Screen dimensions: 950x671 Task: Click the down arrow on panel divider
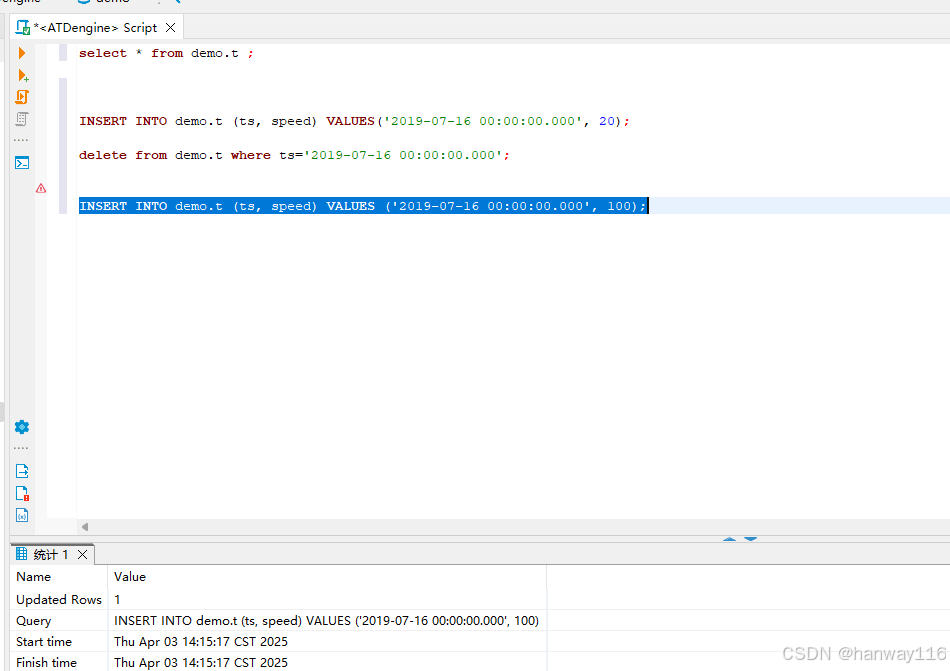pos(751,540)
